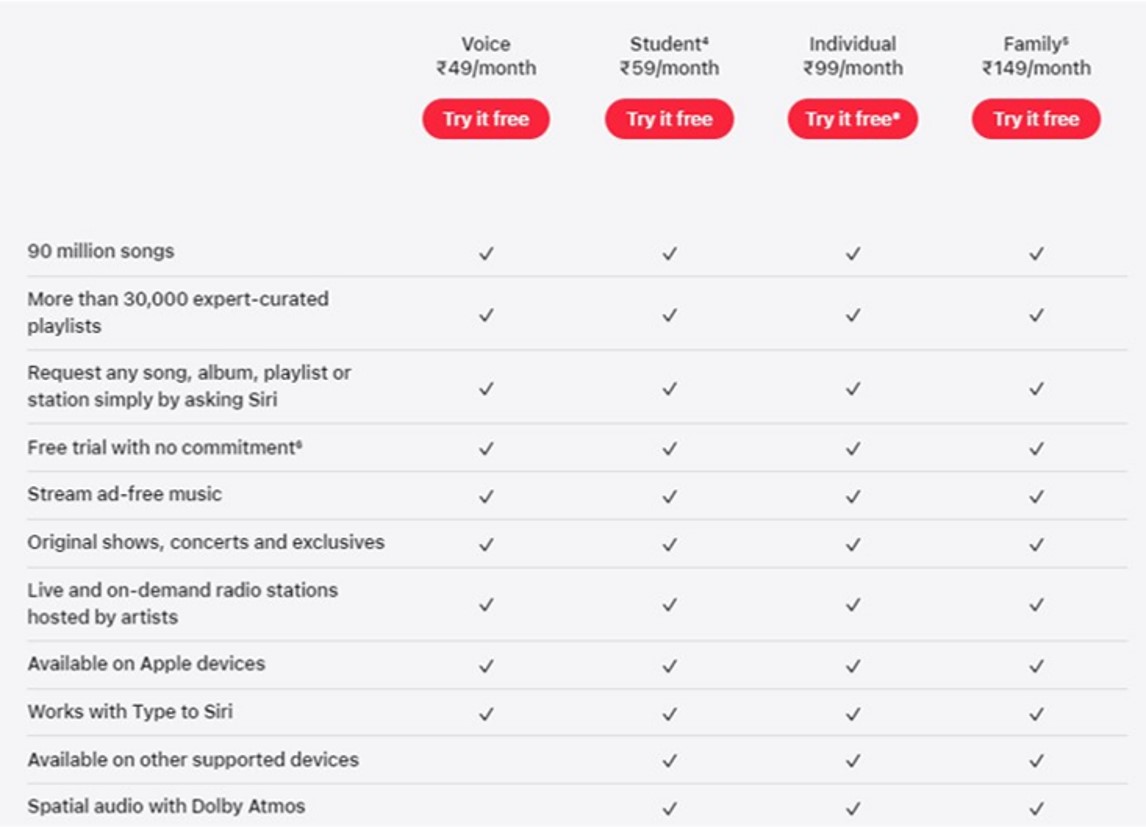Viewport: 1146px width, 827px height.
Task: Select the Voice ₹49/month plan heading
Action: click(x=486, y=56)
